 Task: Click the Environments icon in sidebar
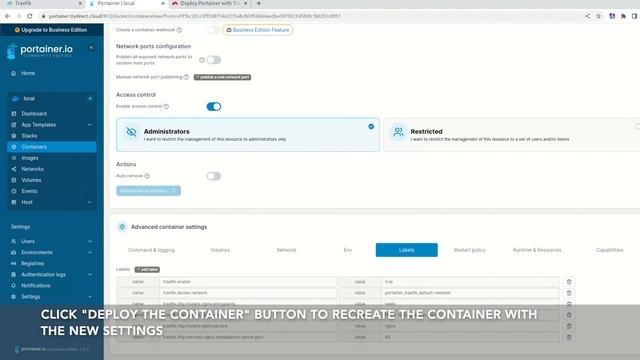(x=13, y=252)
